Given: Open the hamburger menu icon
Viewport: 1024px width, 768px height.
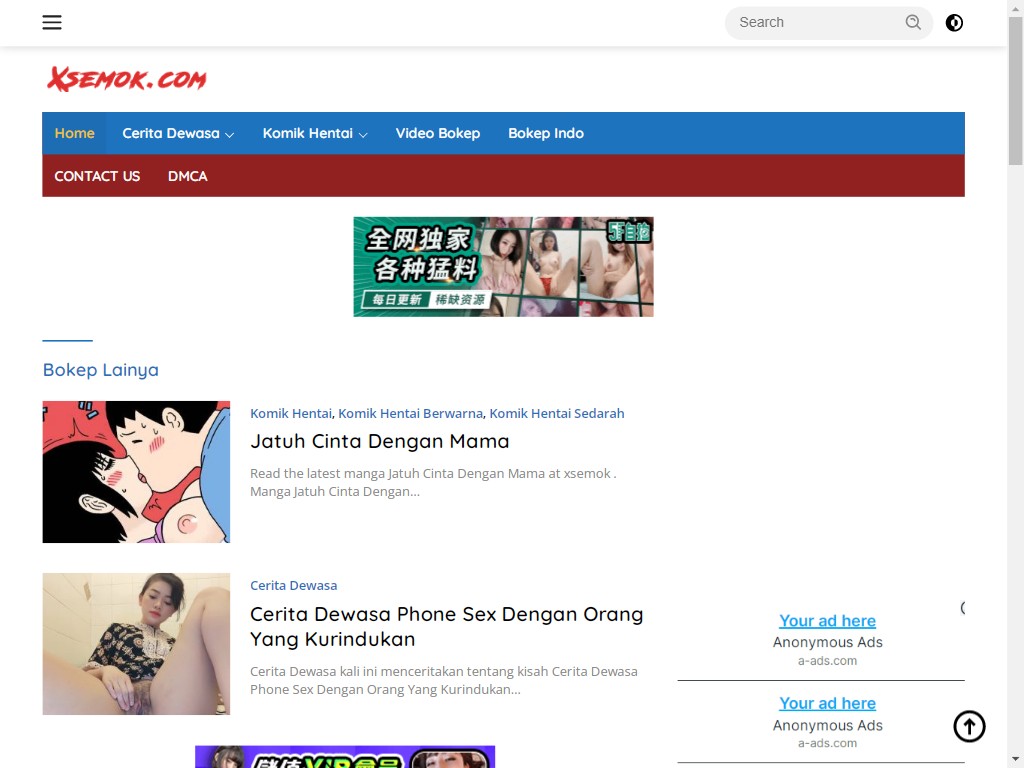Looking at the screenshot, I should pyautogui.click(x=52, y=22).
